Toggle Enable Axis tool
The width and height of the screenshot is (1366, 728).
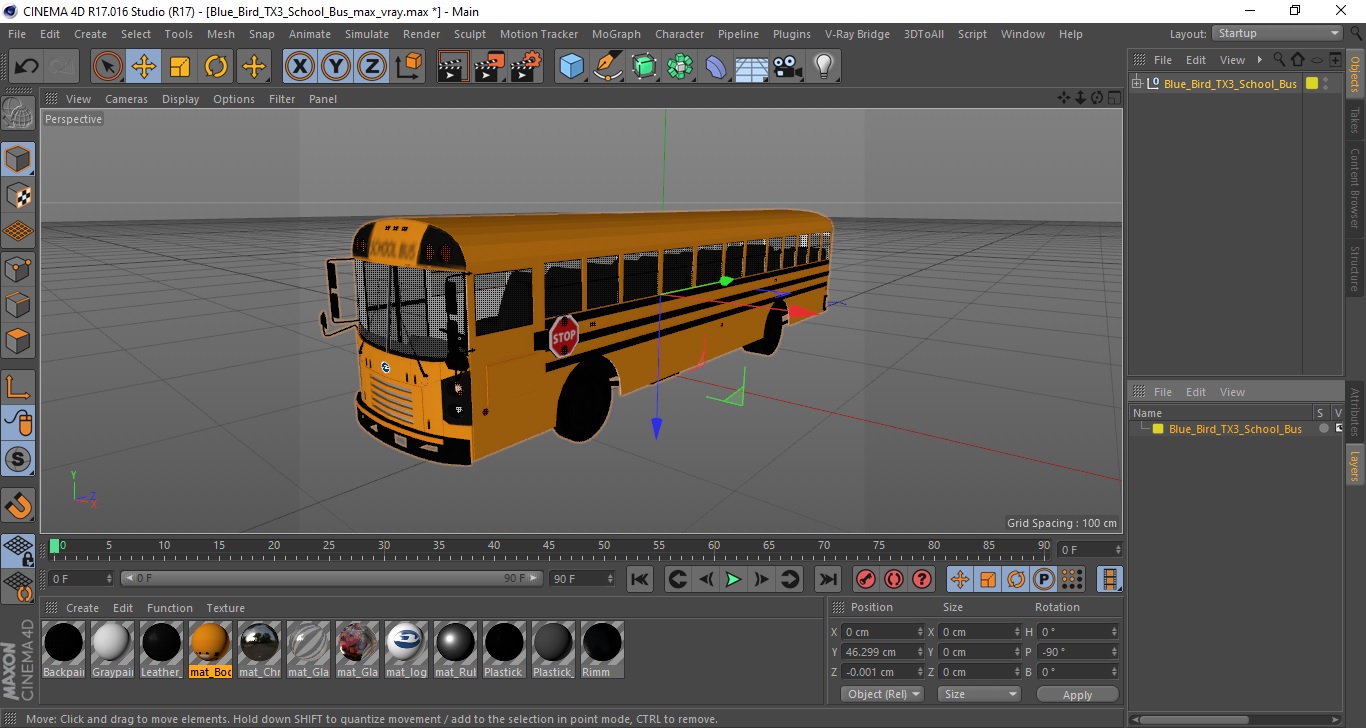[18, 387]
